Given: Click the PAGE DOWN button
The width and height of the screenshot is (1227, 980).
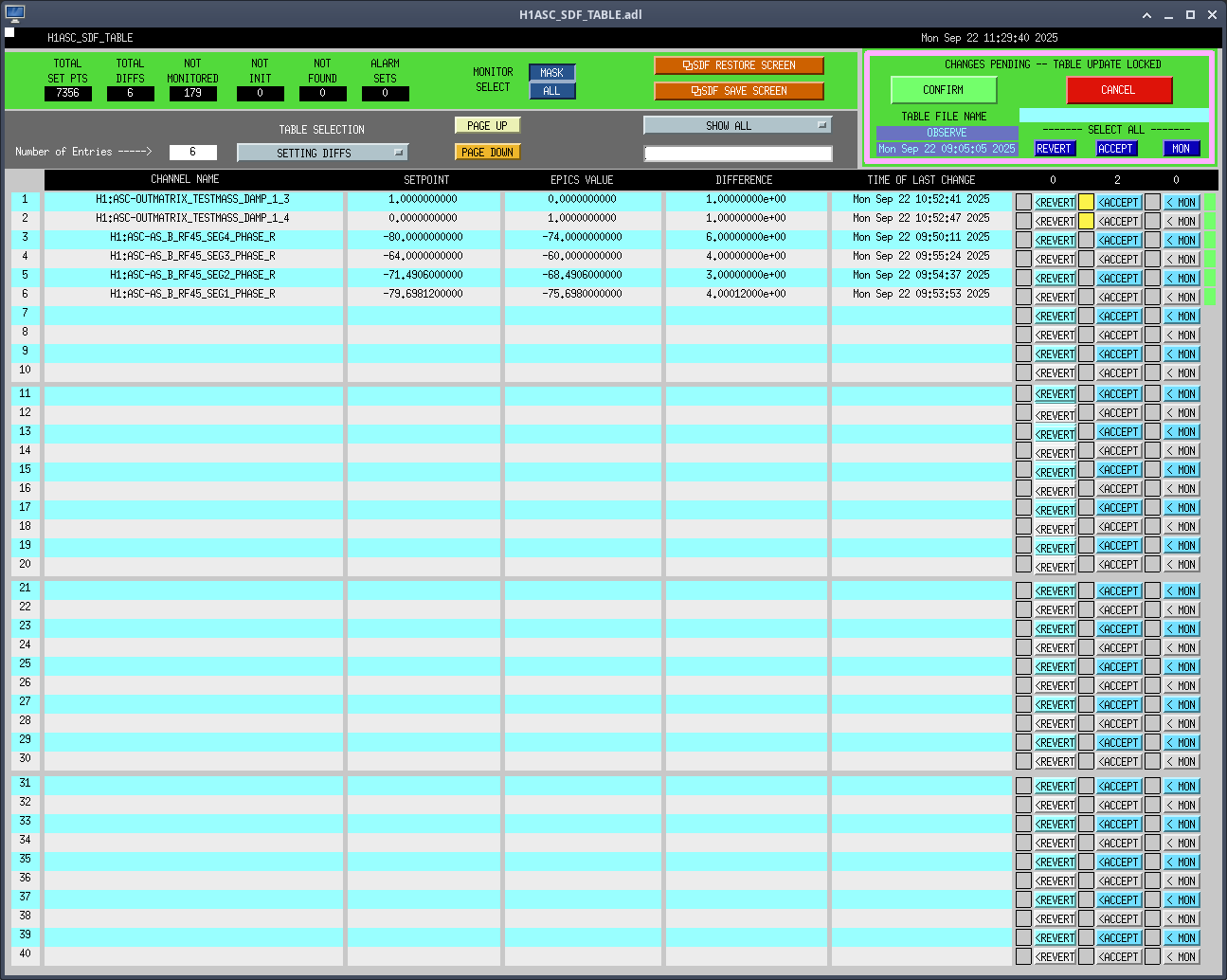Looking at the screenshot, I should [x=487, y=153].
